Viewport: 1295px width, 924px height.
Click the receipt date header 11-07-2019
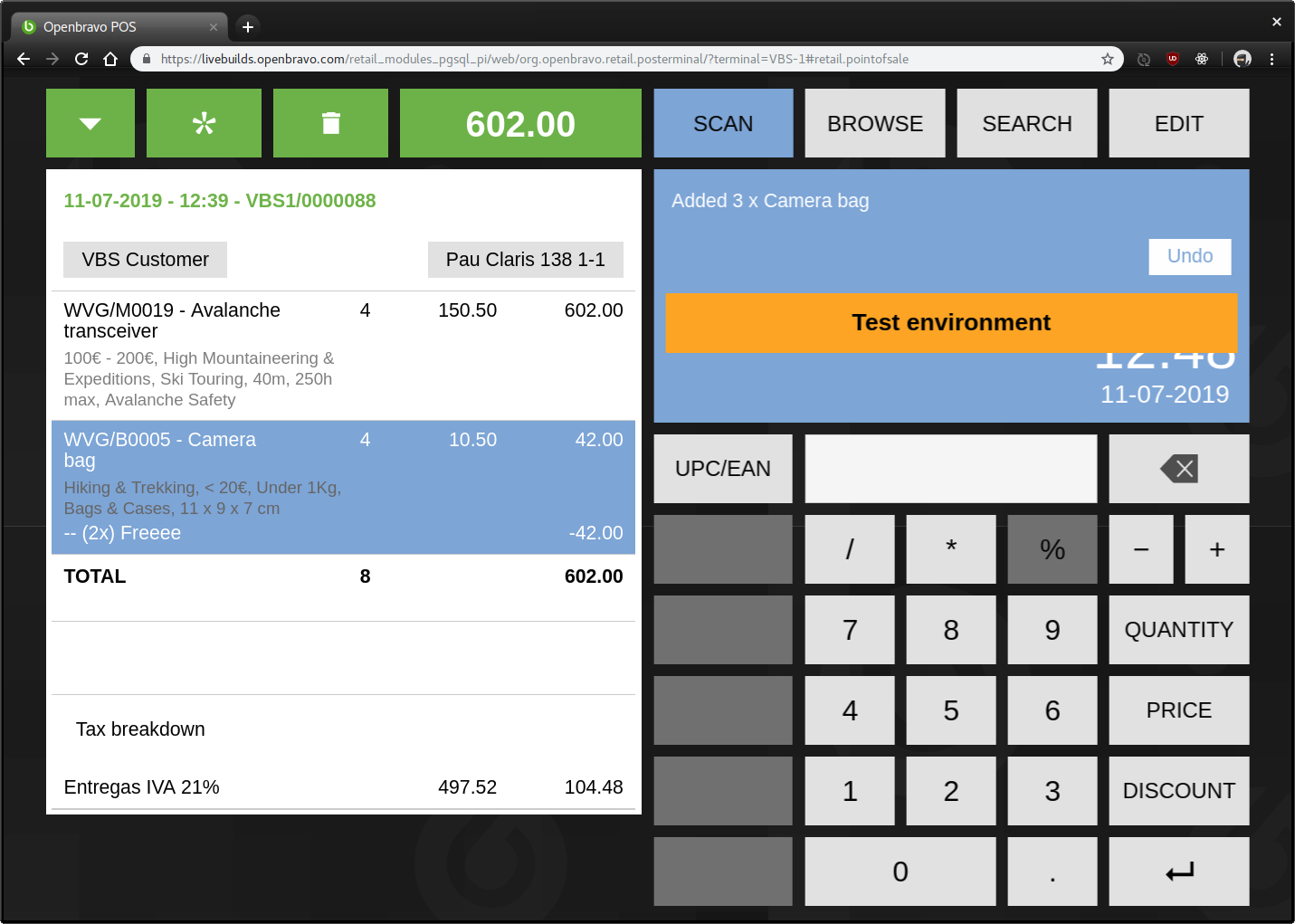click(220, 201)
